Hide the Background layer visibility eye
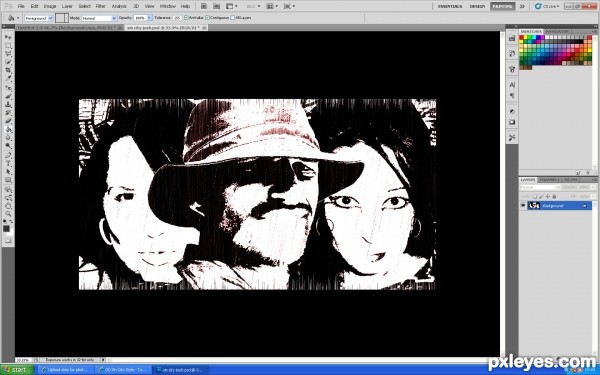 (523, 205)
